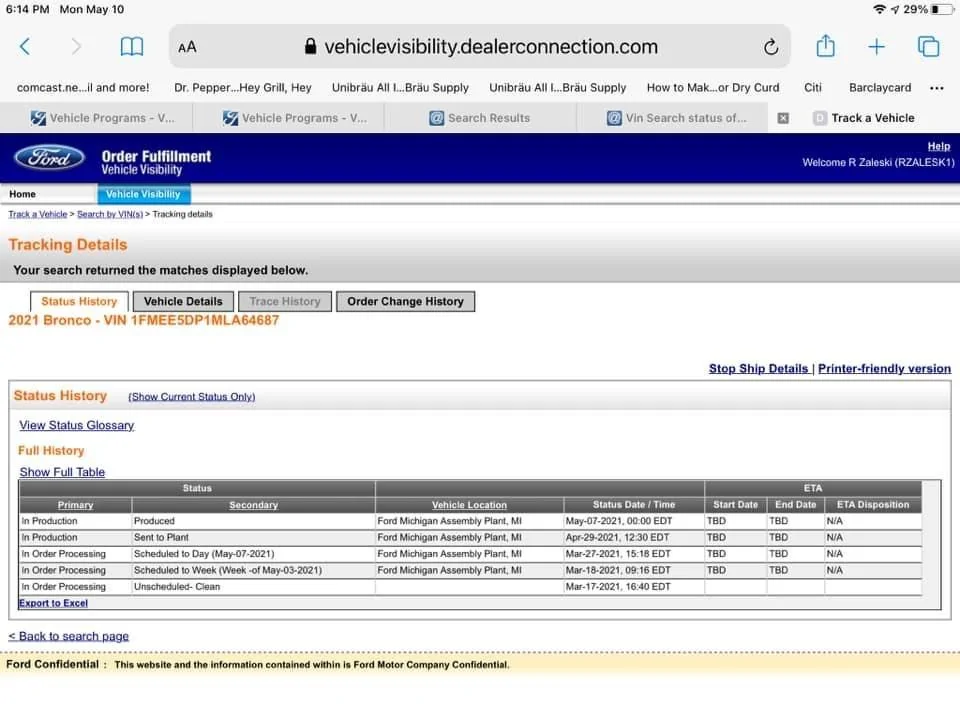Click the Track a Vehicle breadcrumb link
960x720 pixels.
(37, 214)
